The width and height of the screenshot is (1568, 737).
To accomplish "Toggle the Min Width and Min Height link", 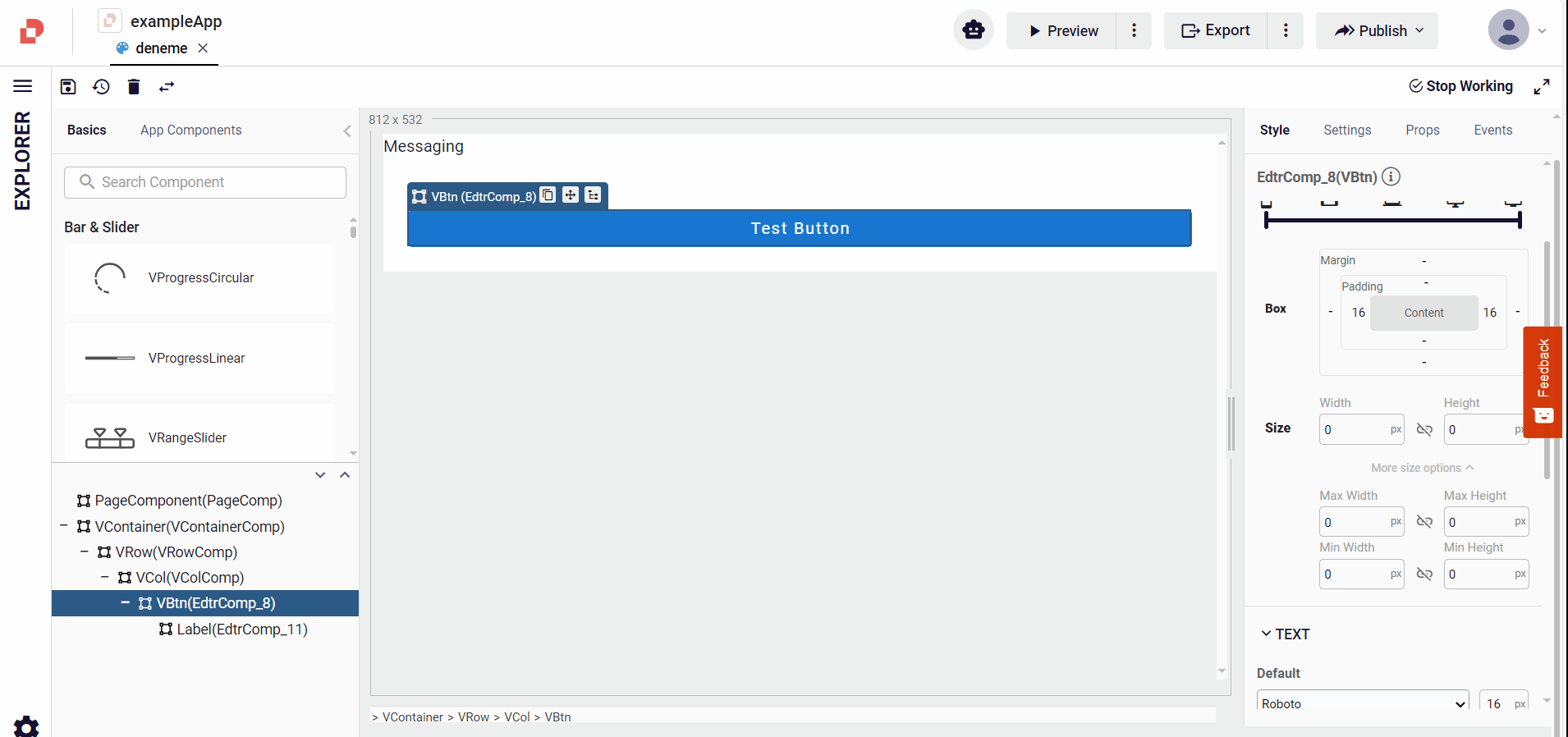I will pos(1424,574).
